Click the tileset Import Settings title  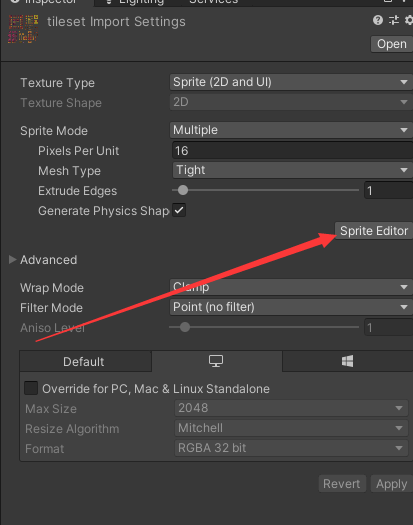[116, 22]
